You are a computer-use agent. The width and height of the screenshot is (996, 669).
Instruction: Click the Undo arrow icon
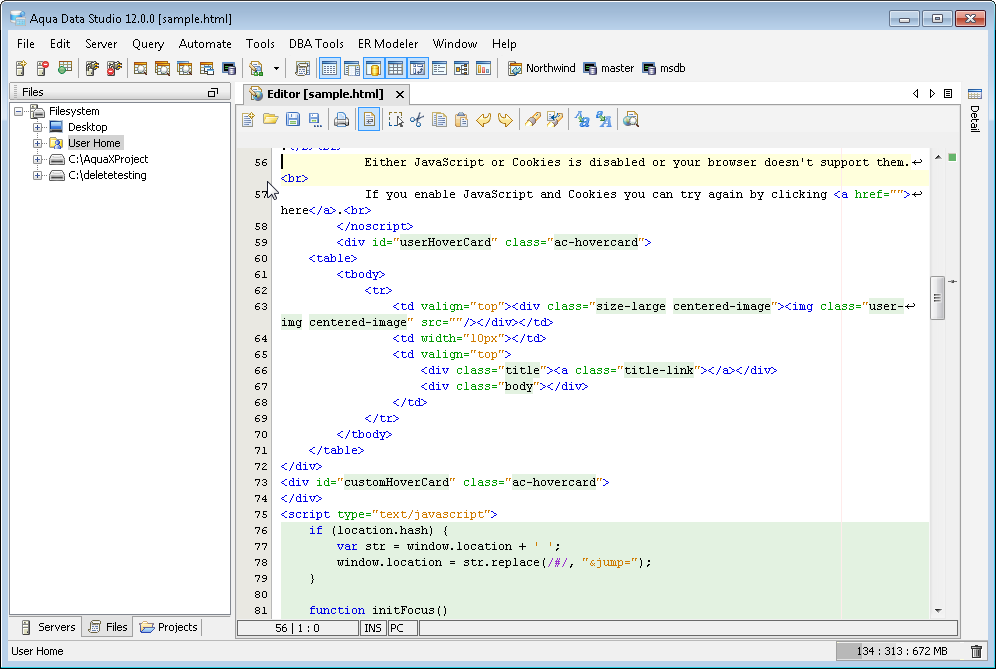click(484, 120)
